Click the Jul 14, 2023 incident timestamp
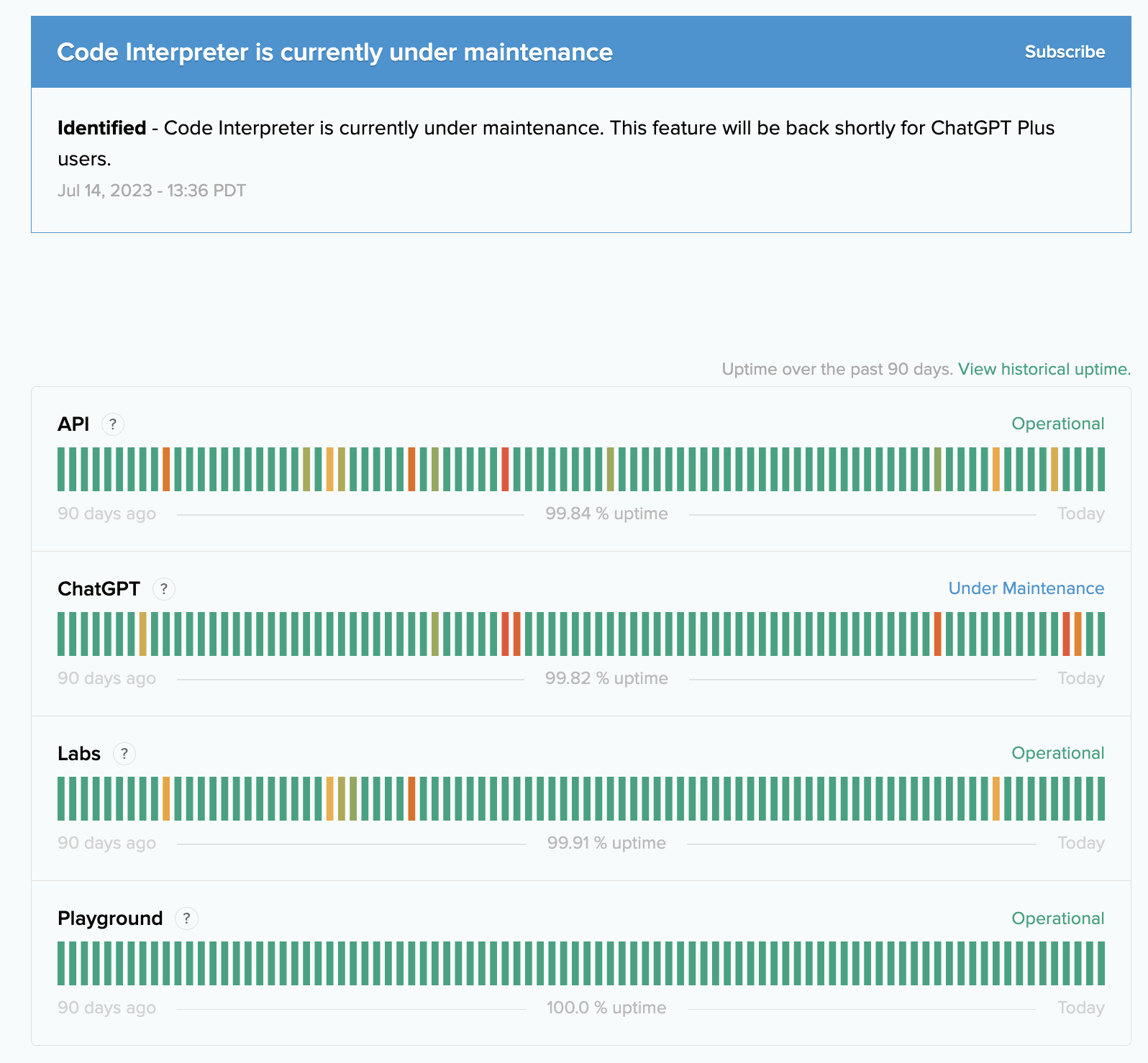Image resolution: width=1148 pixels, height=1063 pixels. pos(152,191)
